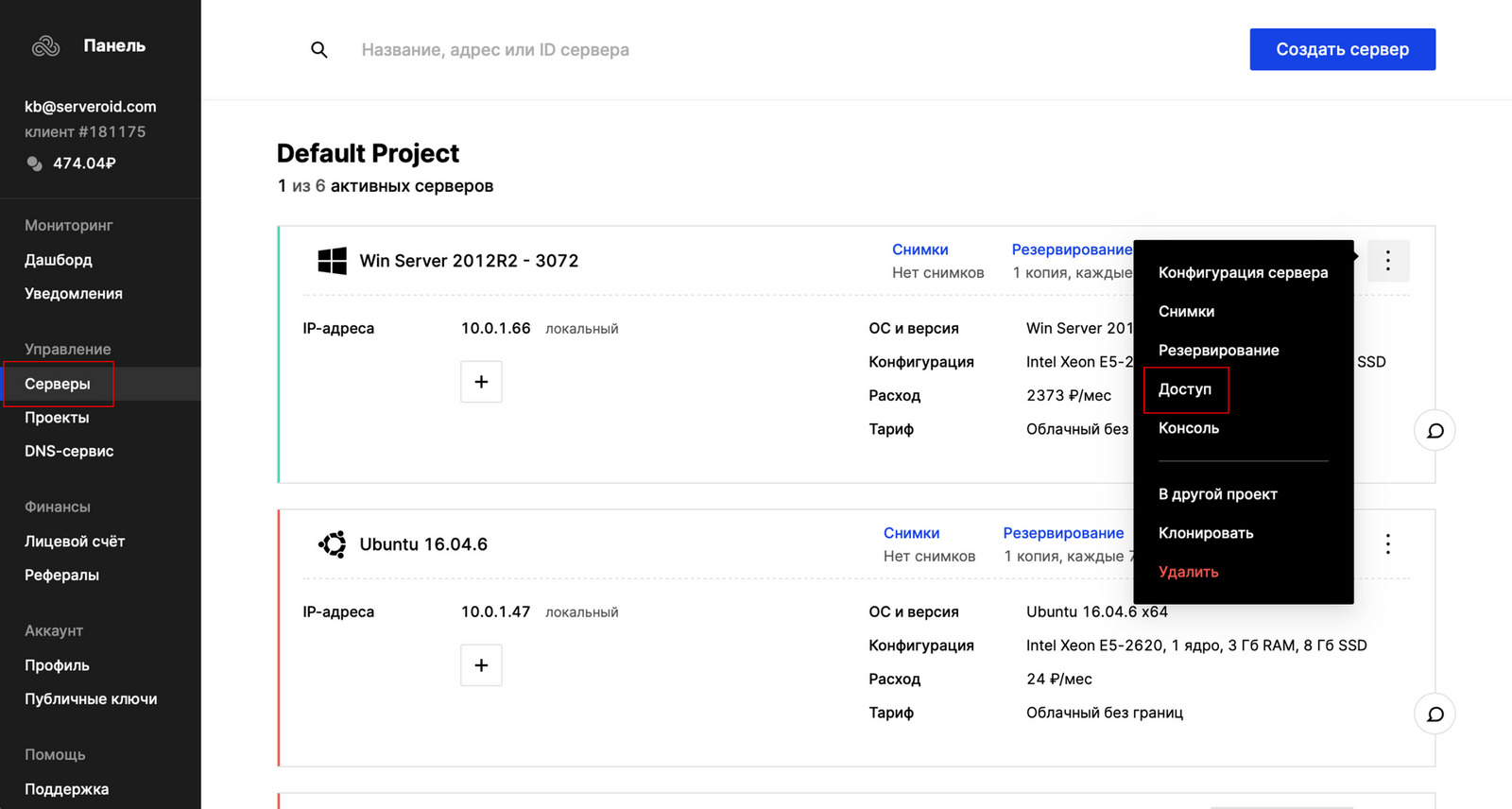Open chat bubble beside Ubuntu card
The height and width of the screenshot is (809, 1512).
click(x=1435, y=714)
